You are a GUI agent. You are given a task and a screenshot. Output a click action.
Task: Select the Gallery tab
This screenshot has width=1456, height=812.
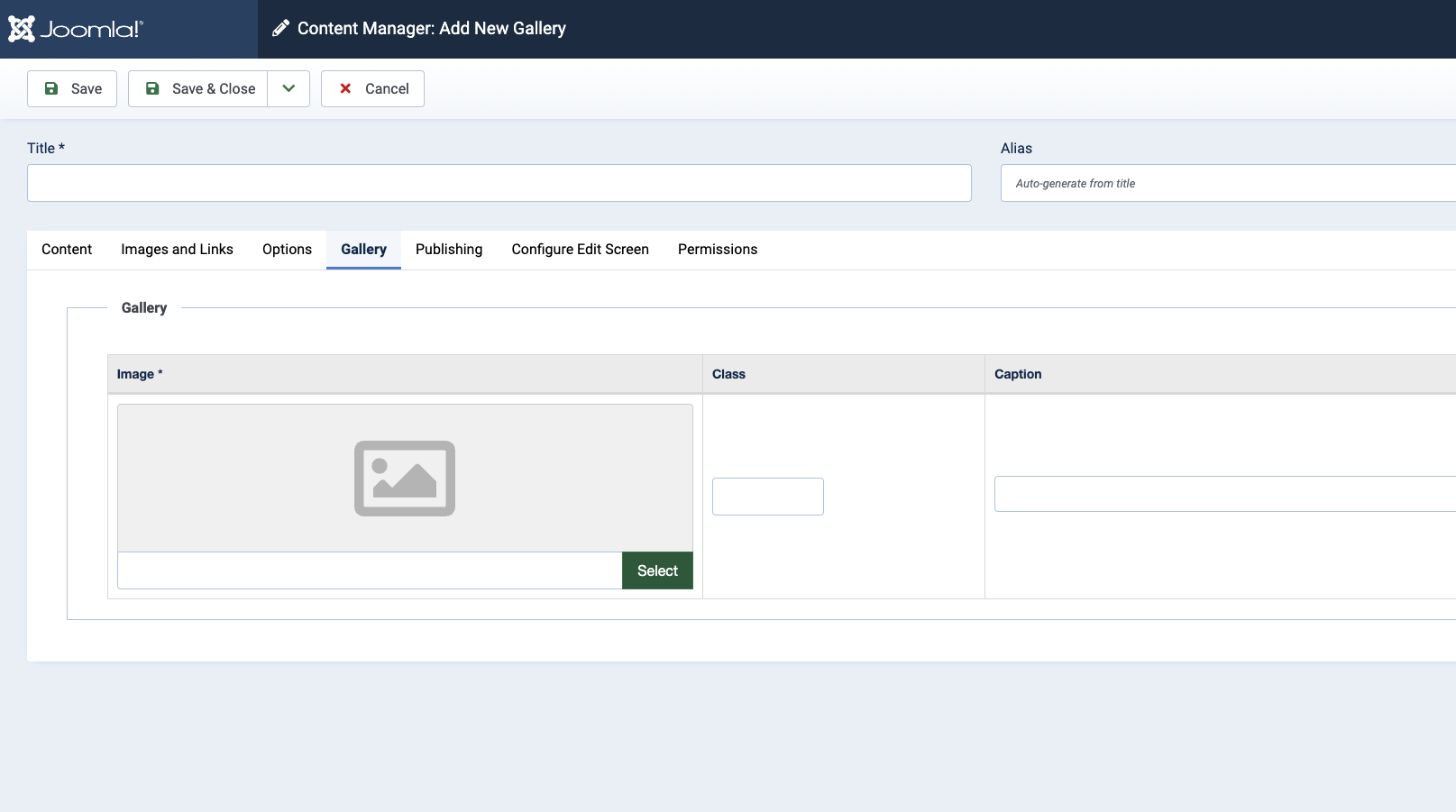click(363, 250)
